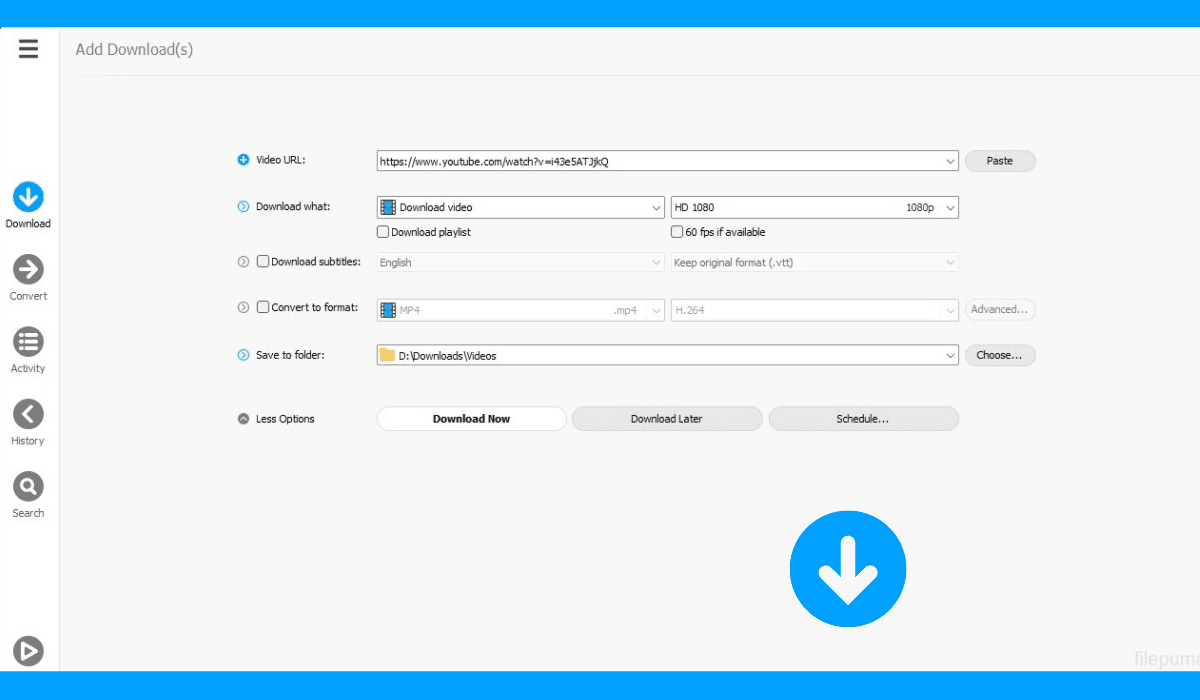Viewport: 1200px width, 700px height.
Task: Click the arrow icon beside Convert to format
Action: [x=243, y=308]
